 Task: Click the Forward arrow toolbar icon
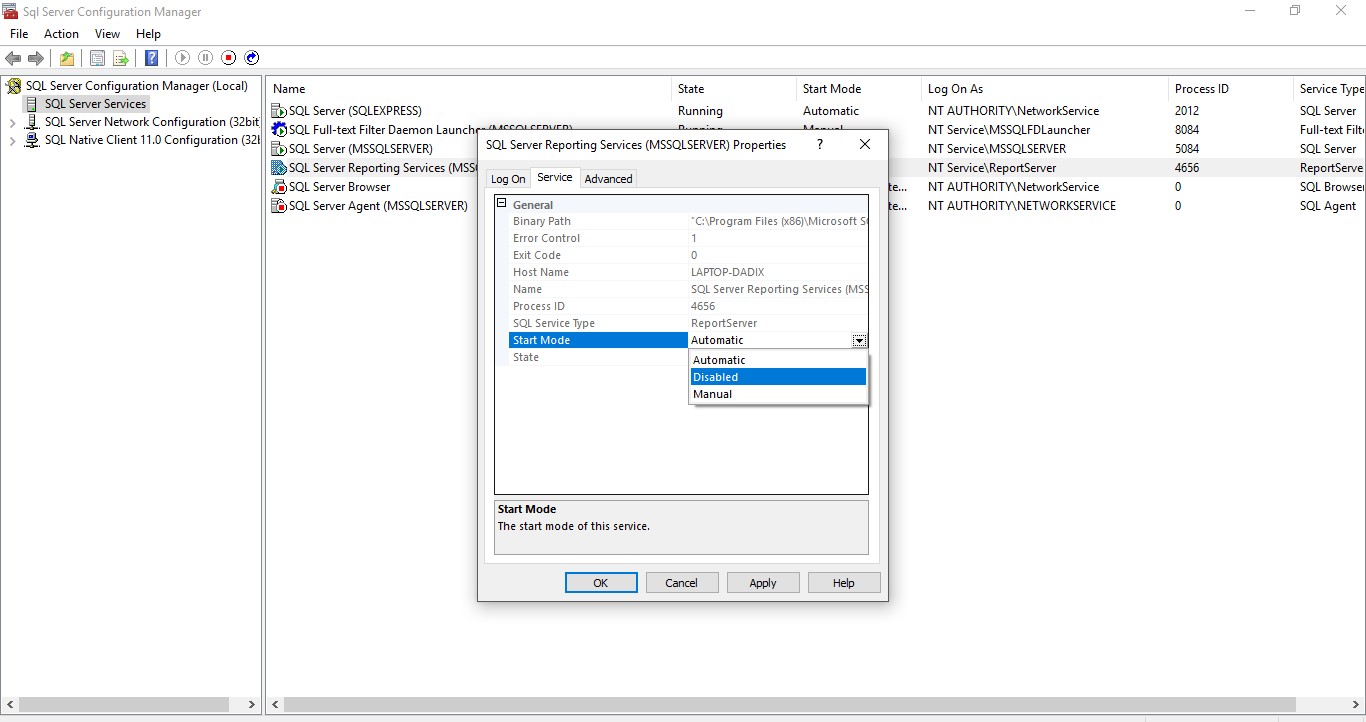(36, 58)
